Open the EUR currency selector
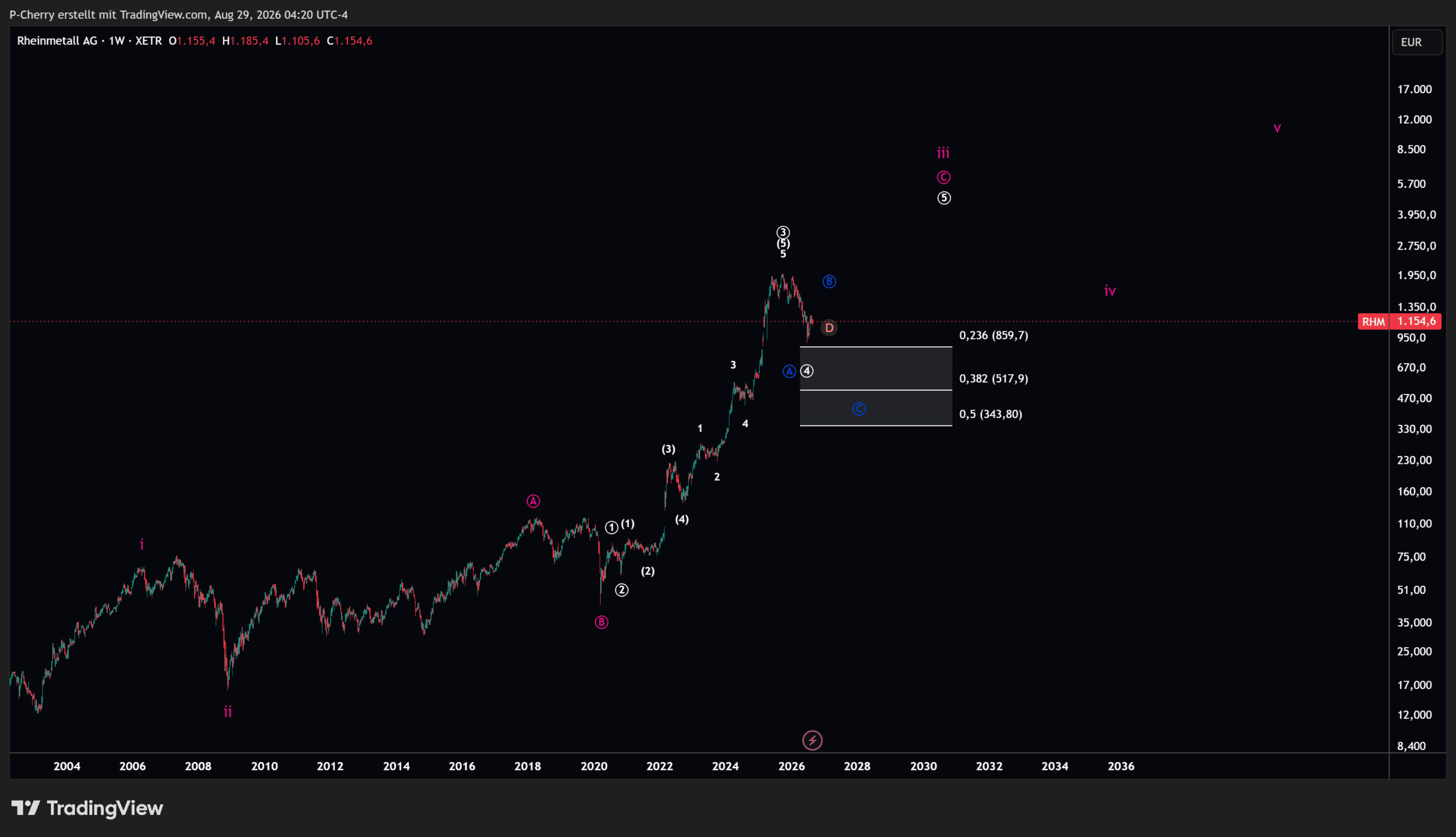1456x837 pixels. coord(1417,42)
